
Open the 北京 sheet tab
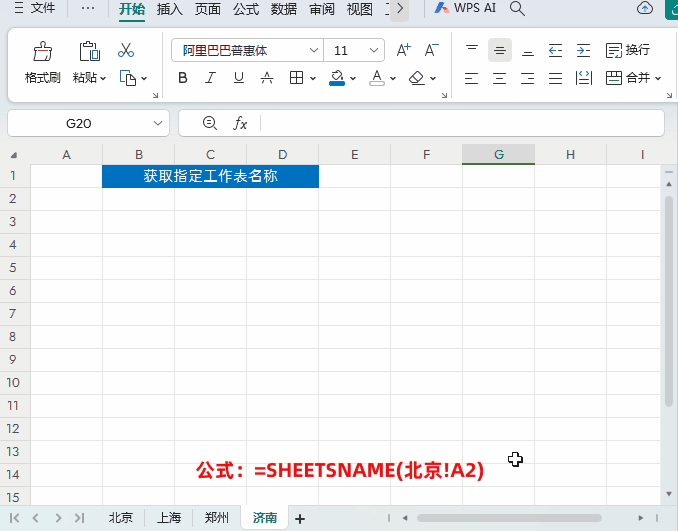point(121,518)
